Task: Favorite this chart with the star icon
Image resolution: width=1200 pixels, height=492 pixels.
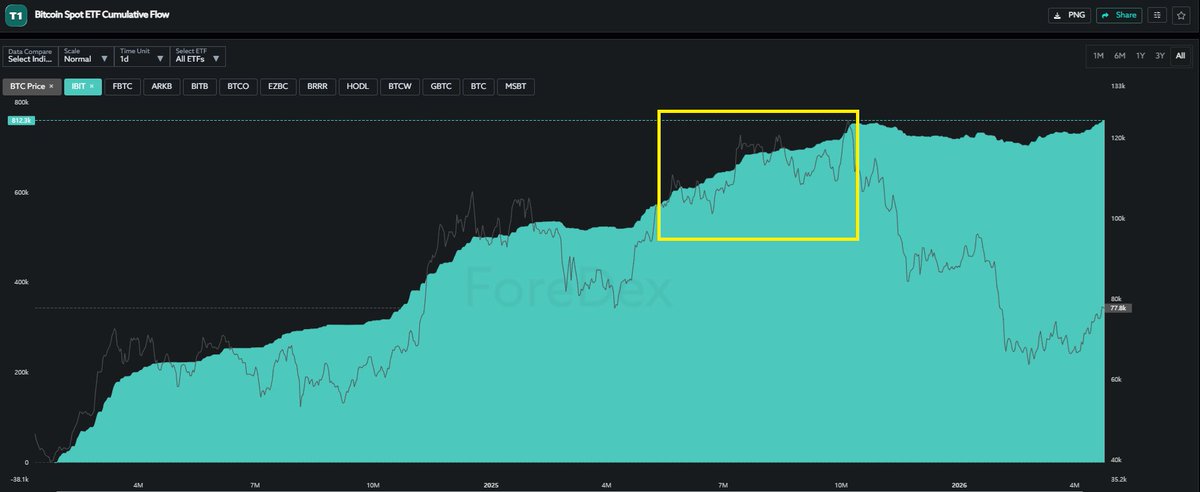Action: pos(1180,15)
